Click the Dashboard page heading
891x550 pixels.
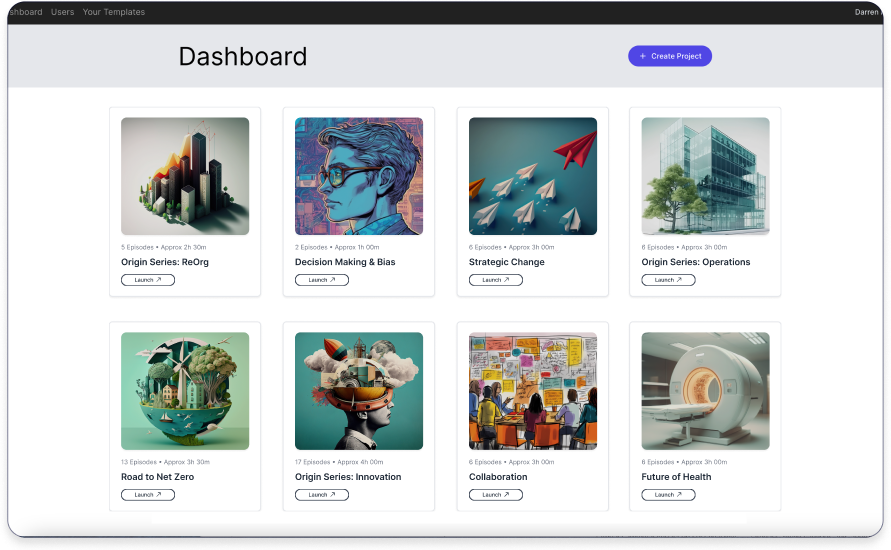click(243, 56)
